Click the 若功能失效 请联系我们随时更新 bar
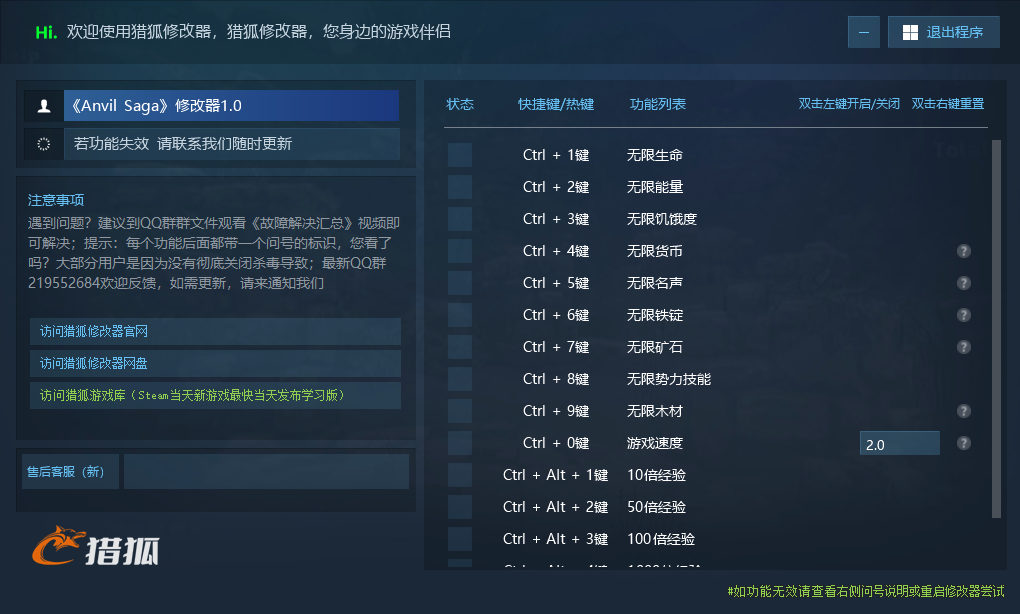The height and width of the screenshot is (614, 1020). click(231, 144)
